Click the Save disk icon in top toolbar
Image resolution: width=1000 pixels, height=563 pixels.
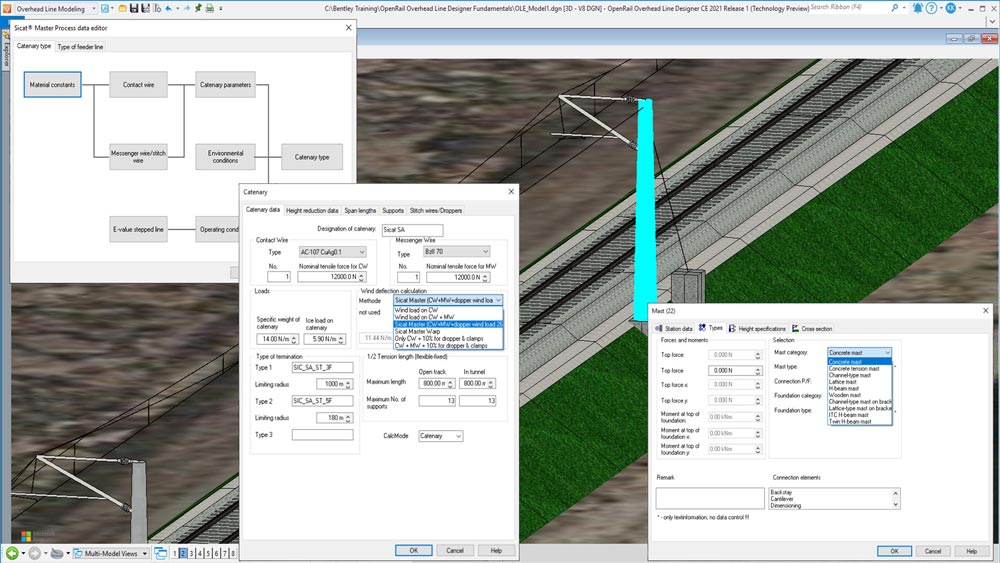(134, 8)
